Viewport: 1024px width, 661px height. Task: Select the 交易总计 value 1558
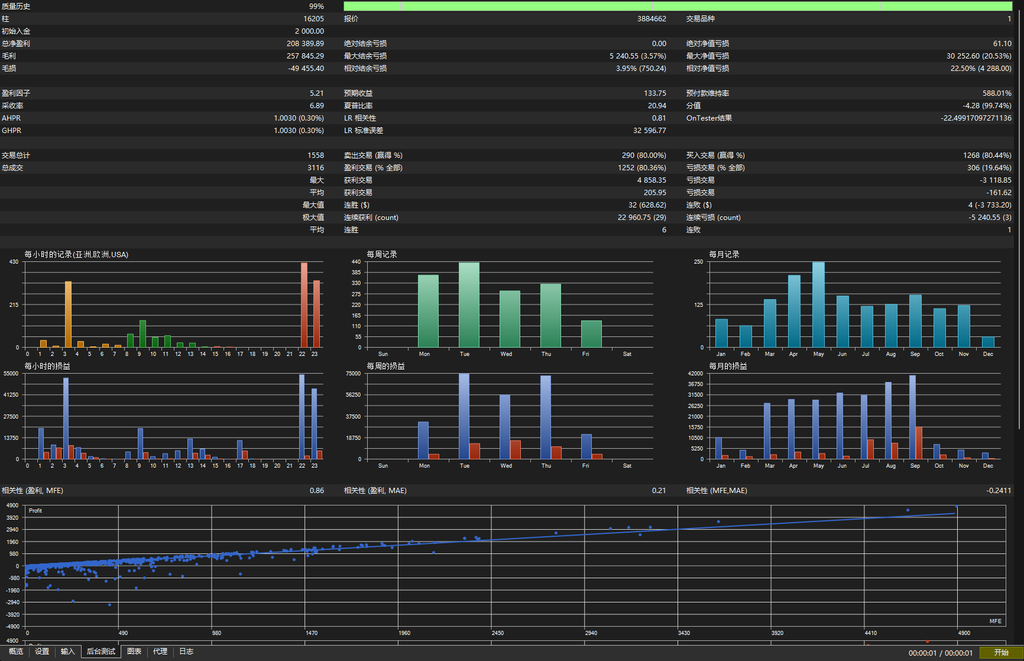coord(315,155)
